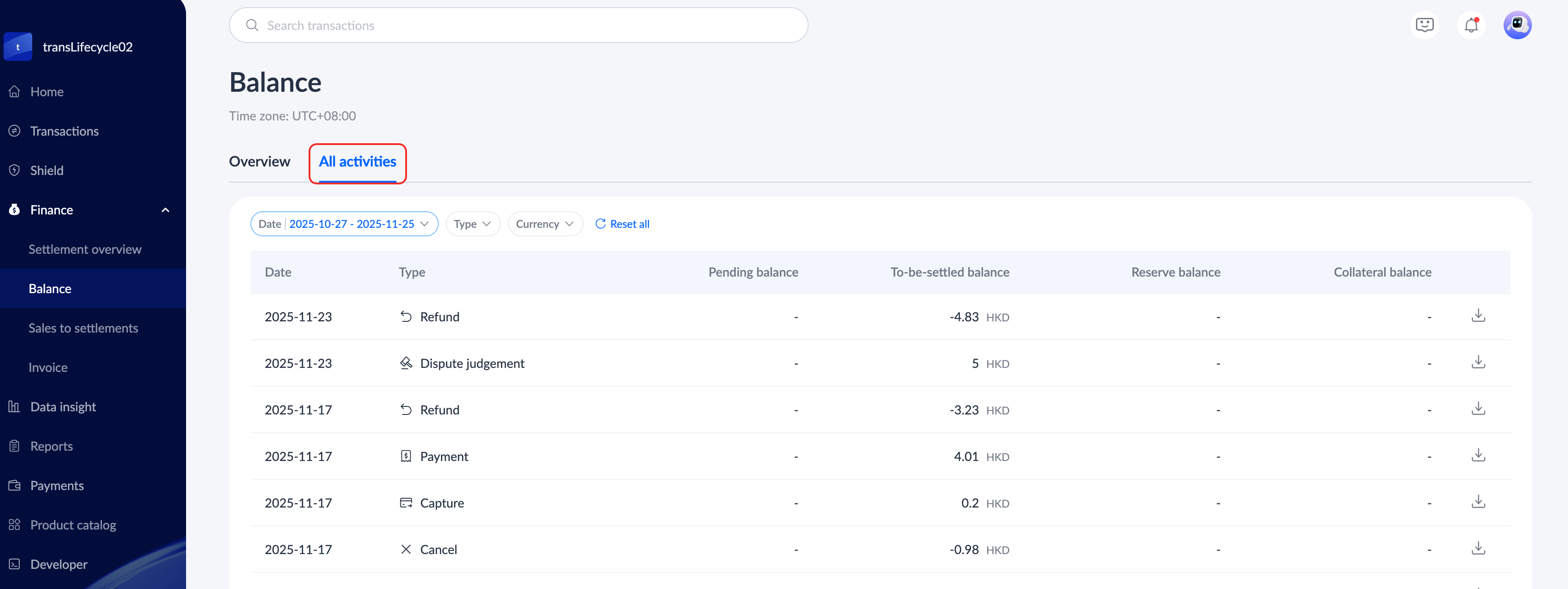This screenshot has width=1568, height=589.
Task: Collapse the Finance sidebar section
Action: 165,210
